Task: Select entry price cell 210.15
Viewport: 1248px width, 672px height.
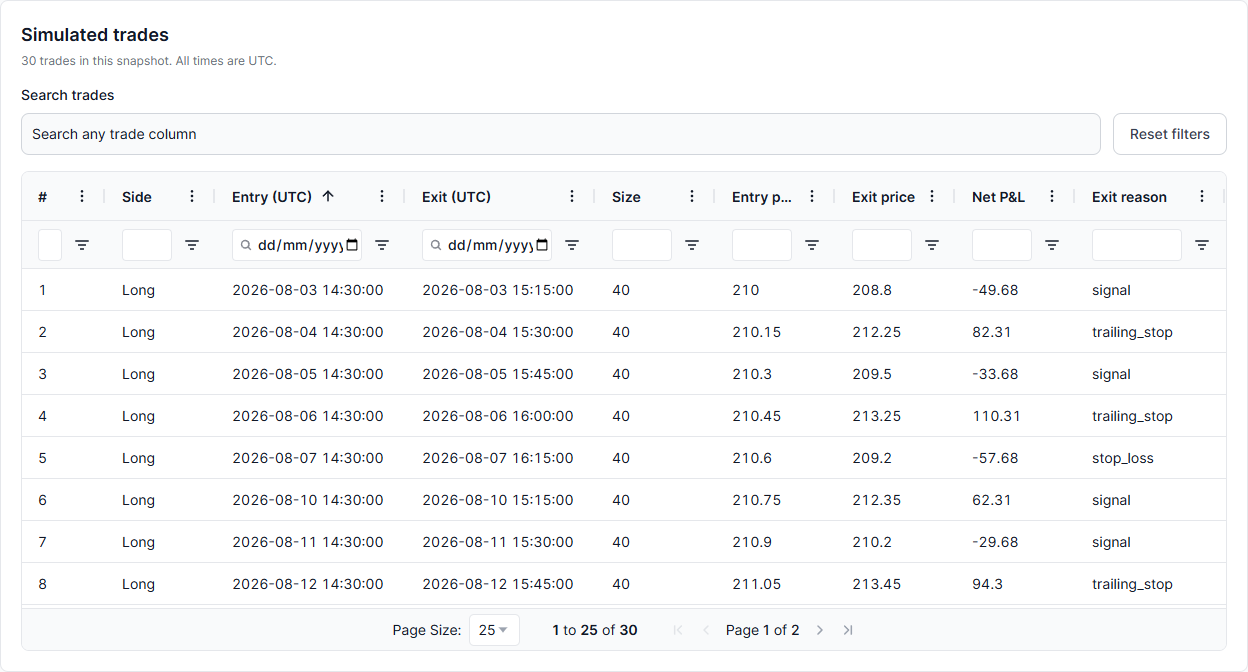Action: 775,332
